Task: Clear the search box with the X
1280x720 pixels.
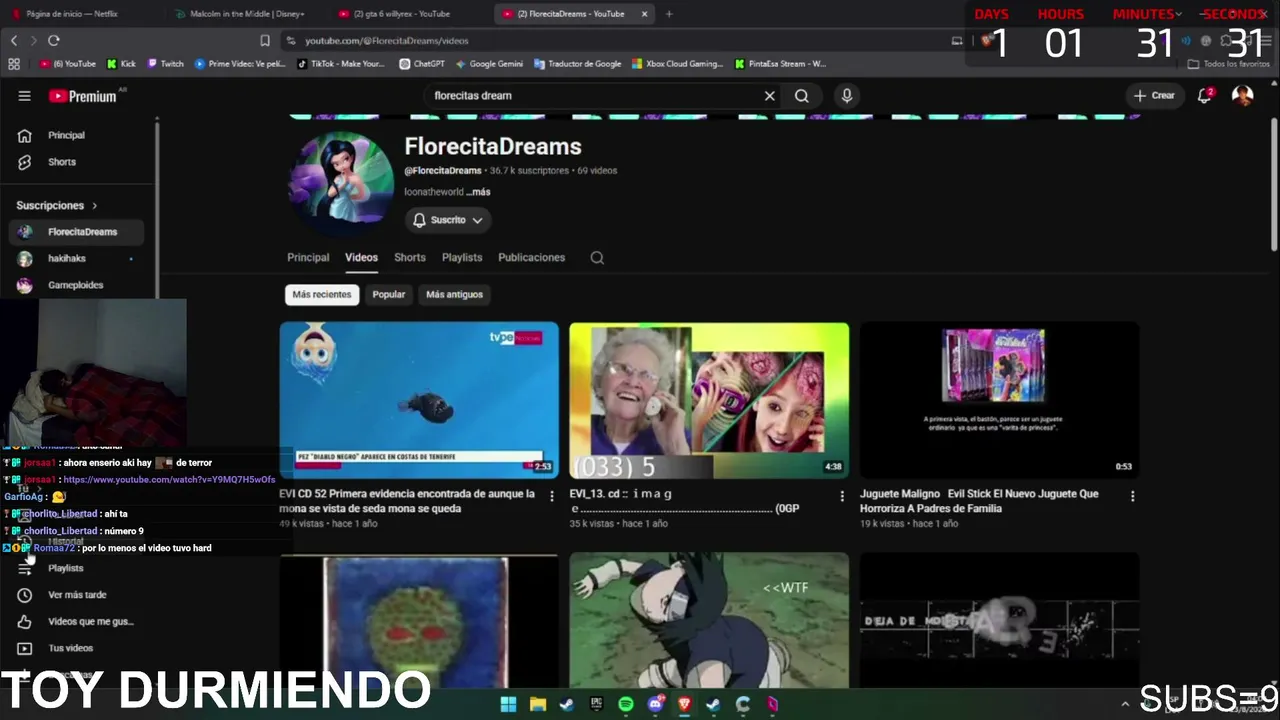Action: pos(770,96)
